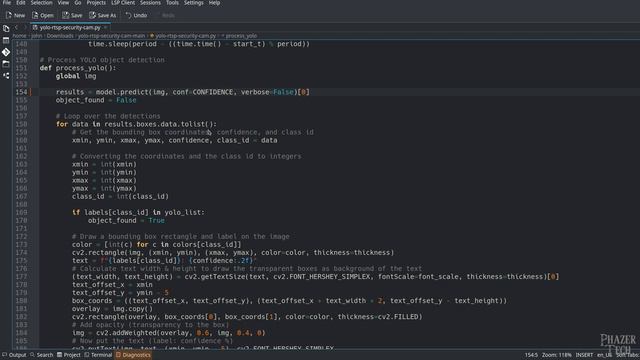Click the Open file toolbar button
The image size is (640, 360).
(x=43, y=15)
